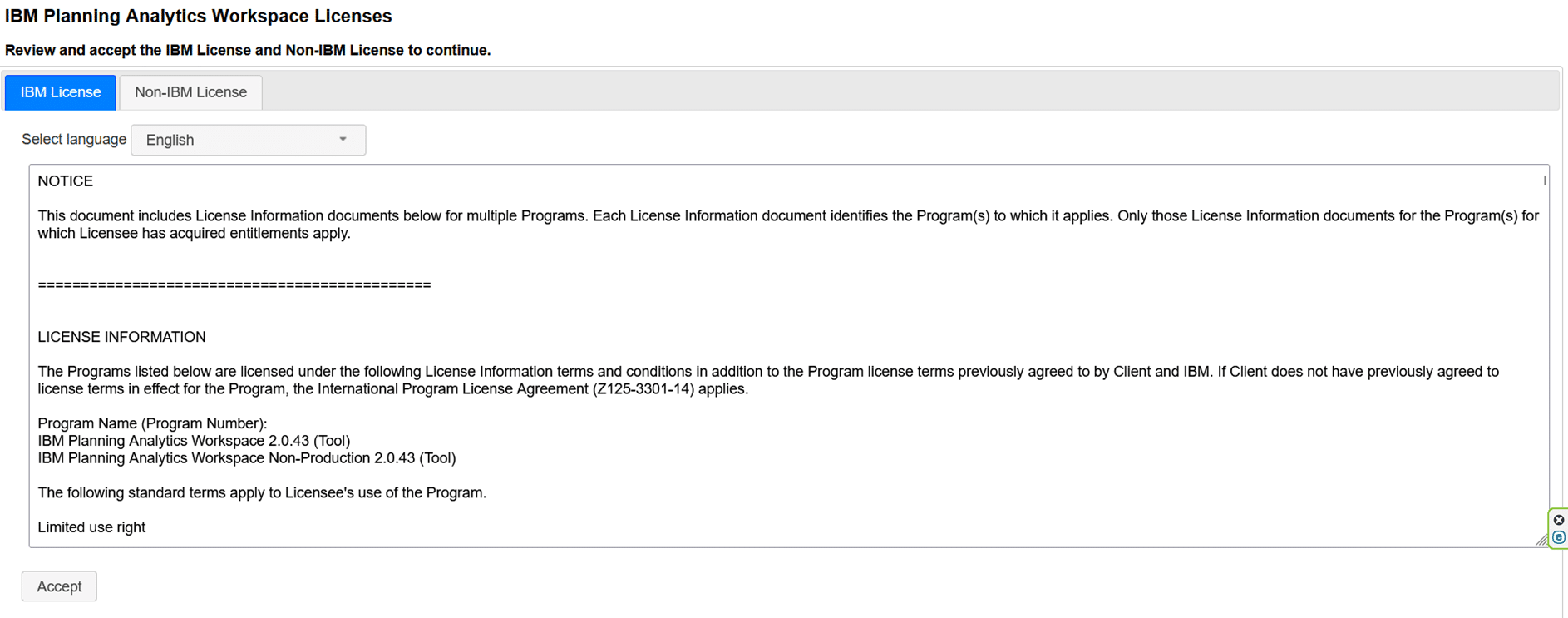This screenshot has width=1568, height=618.
Task: Click the LICENSE INFORMATION heading
Action: click(x=121, y=337)
